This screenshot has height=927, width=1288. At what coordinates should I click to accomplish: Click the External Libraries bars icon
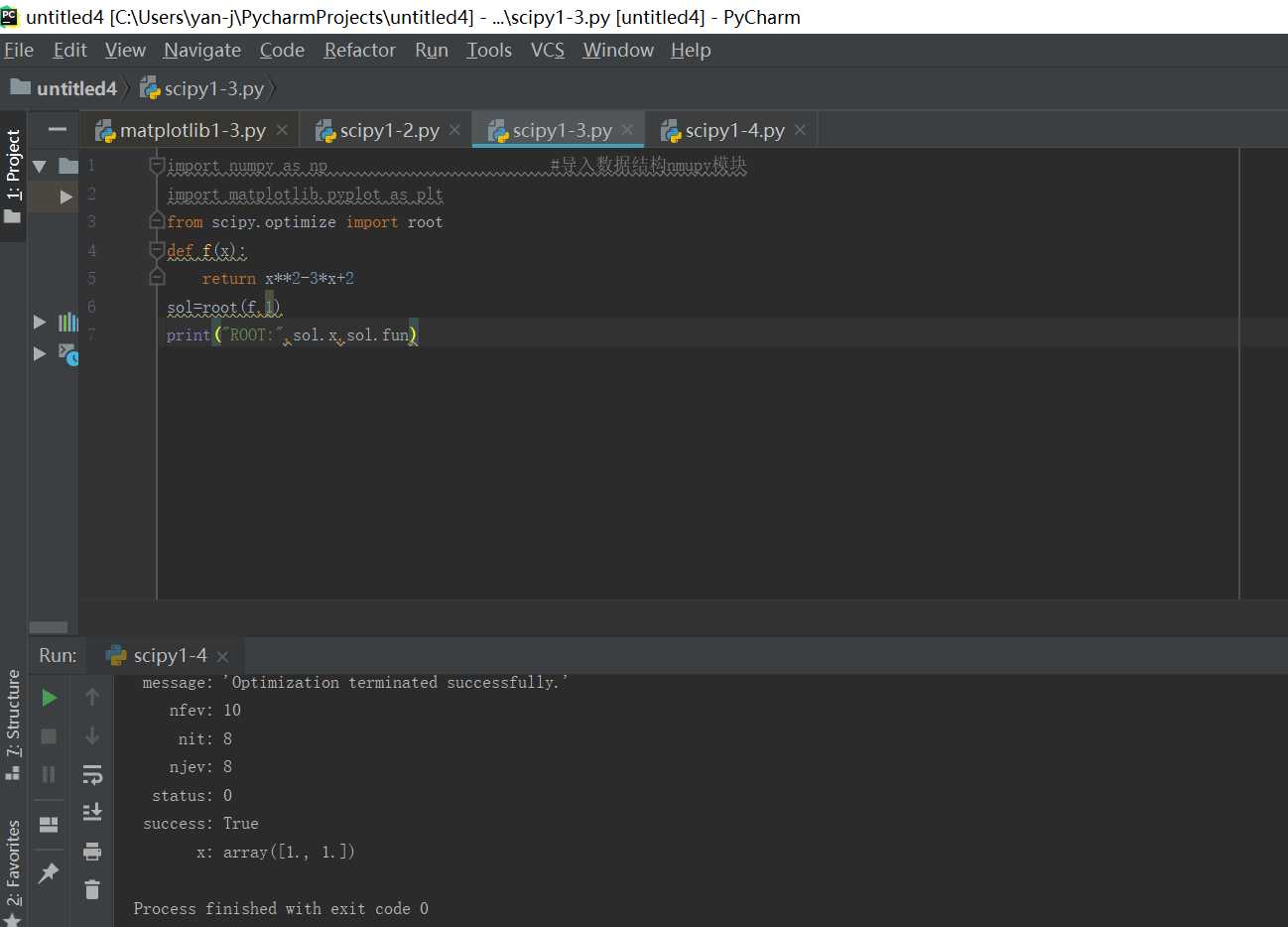pos(67,322)
